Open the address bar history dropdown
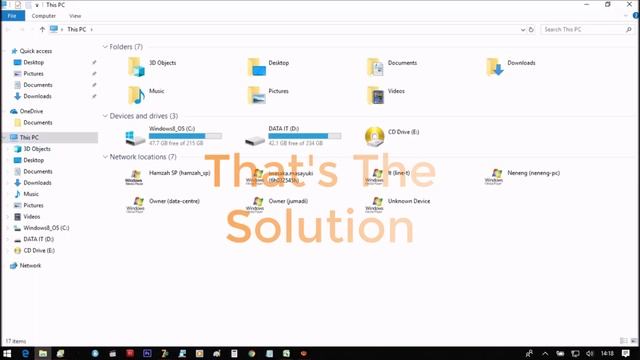Screen dimensions: 640x360 [x=523, y=29]
